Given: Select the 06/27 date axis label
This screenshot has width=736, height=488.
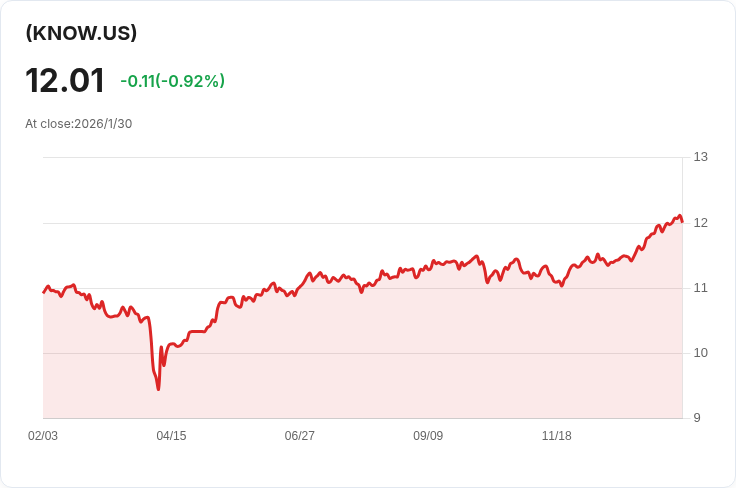Looking at the screenshot, I should coord(299,436).
